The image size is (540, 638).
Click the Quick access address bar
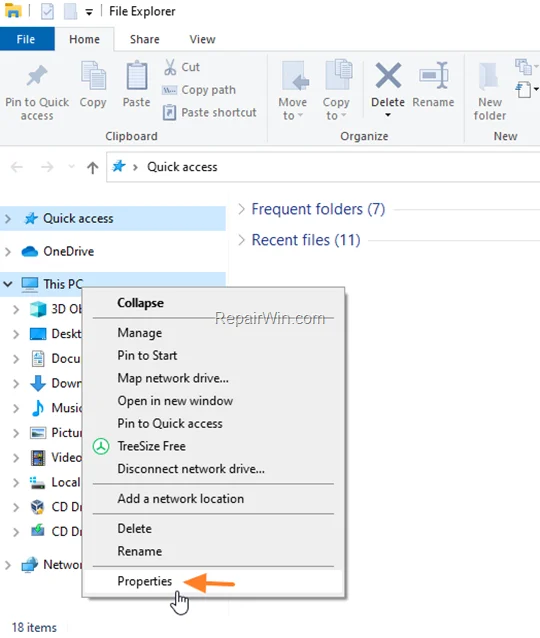(x=323, y=167)
